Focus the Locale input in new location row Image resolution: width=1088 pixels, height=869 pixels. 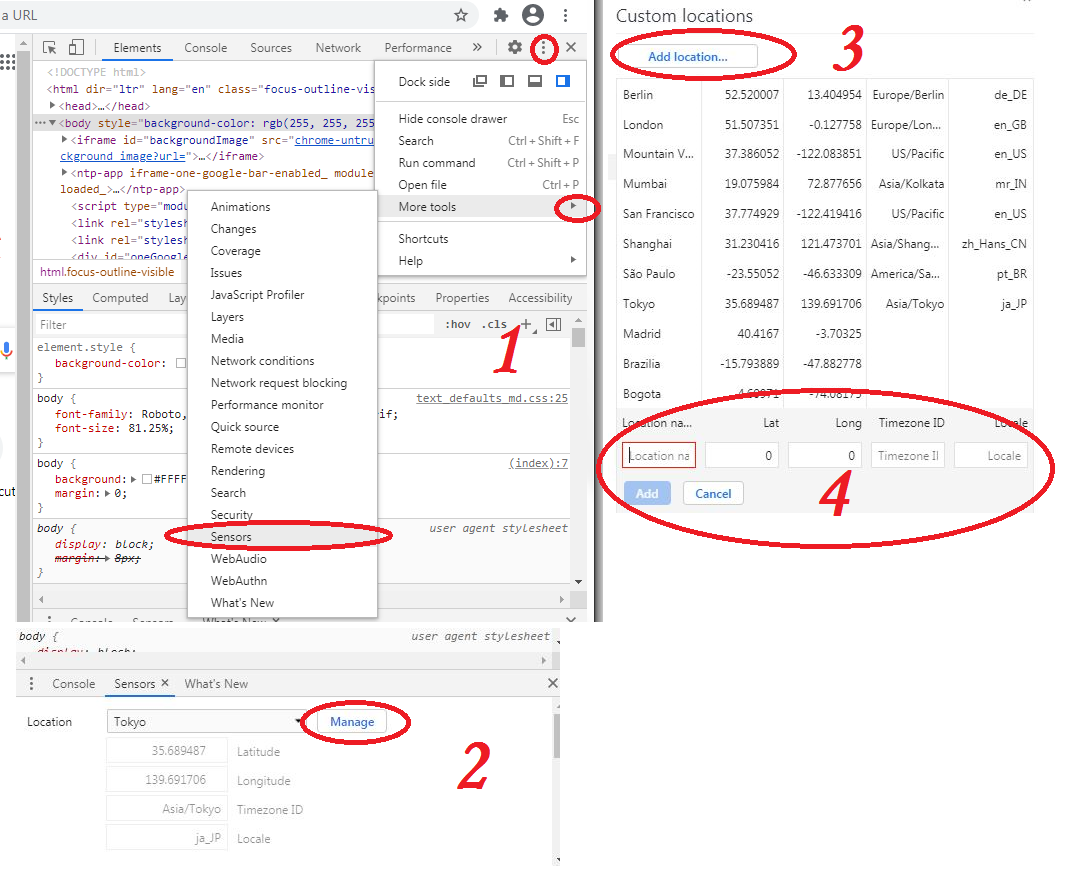[x=991, y=455]
